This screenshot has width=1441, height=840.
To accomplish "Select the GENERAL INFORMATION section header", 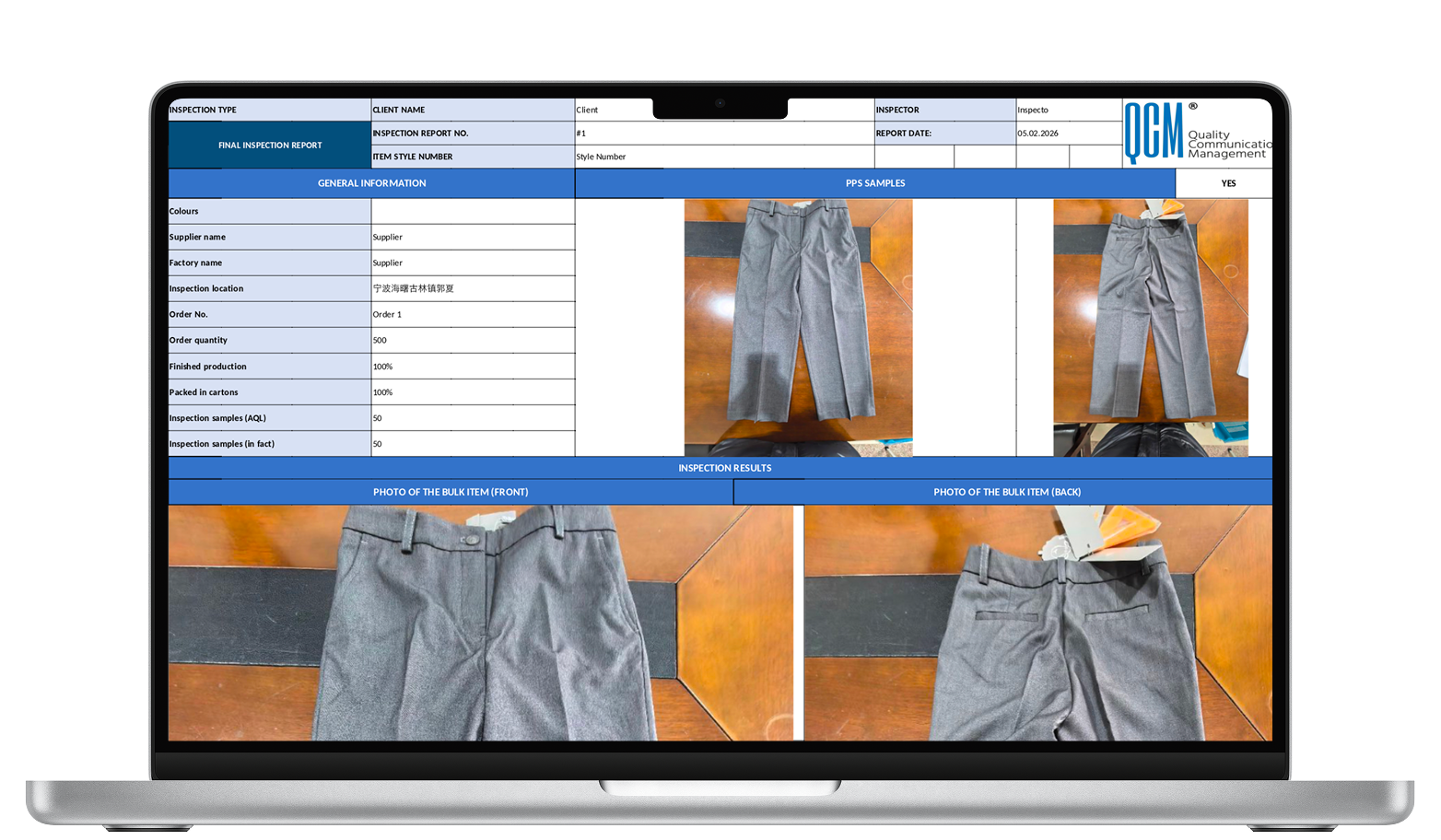I will tap(371, 183).
